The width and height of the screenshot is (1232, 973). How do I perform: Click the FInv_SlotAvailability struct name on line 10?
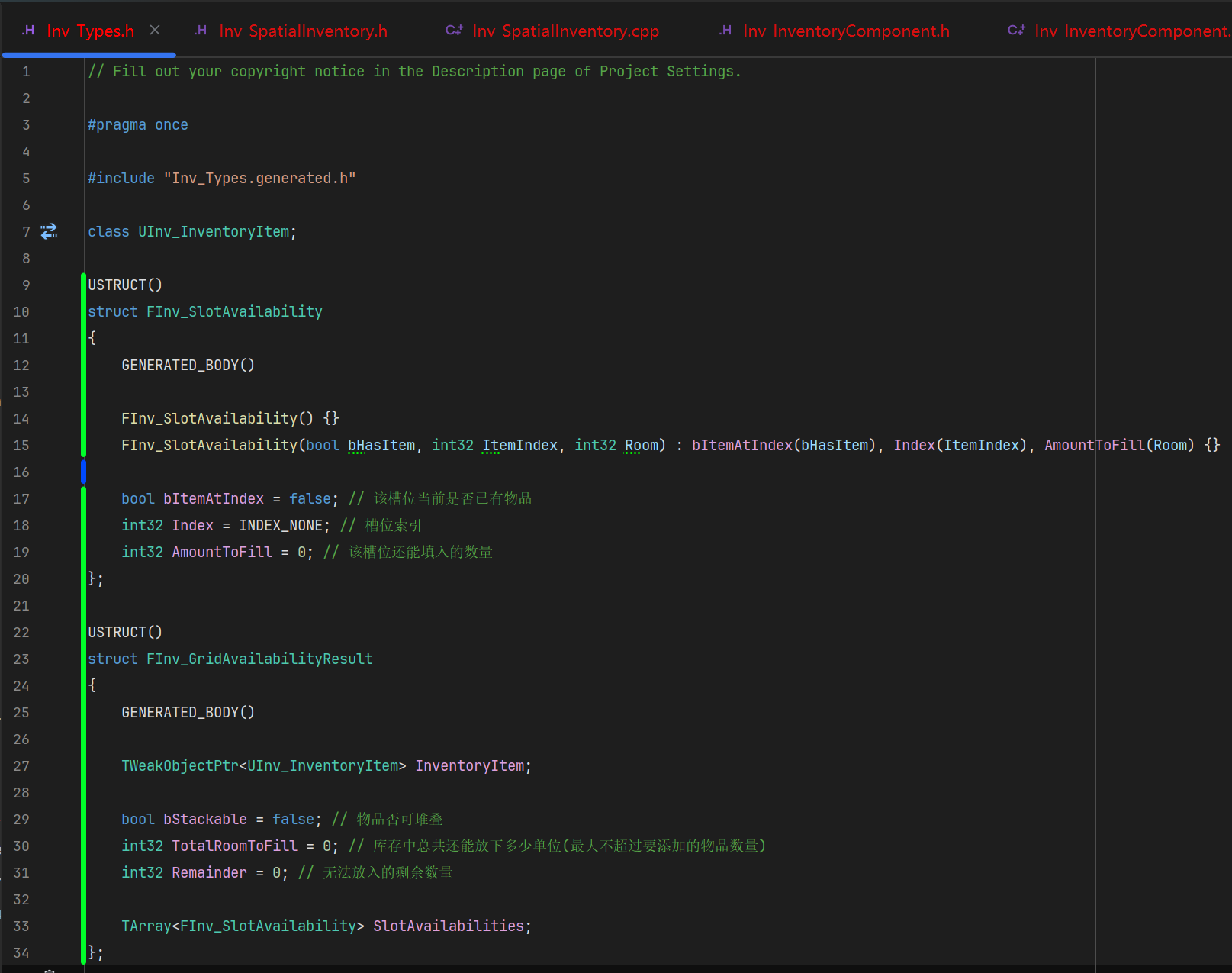click(x=234, y=312)
